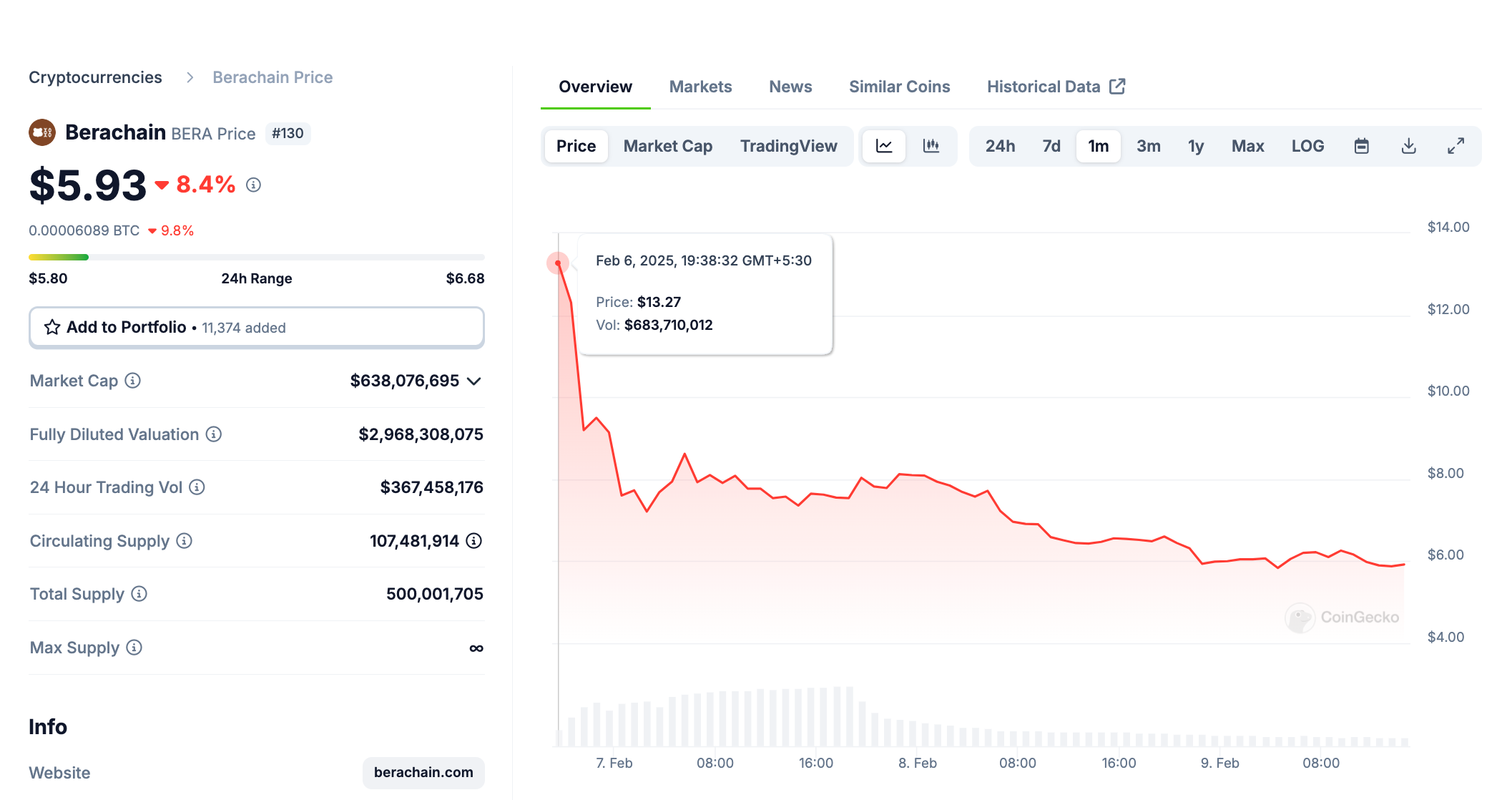Click Fully Diluted Valuation info icon
The width and height of the screenshot is (1512, 800).
tap(214, 434)
